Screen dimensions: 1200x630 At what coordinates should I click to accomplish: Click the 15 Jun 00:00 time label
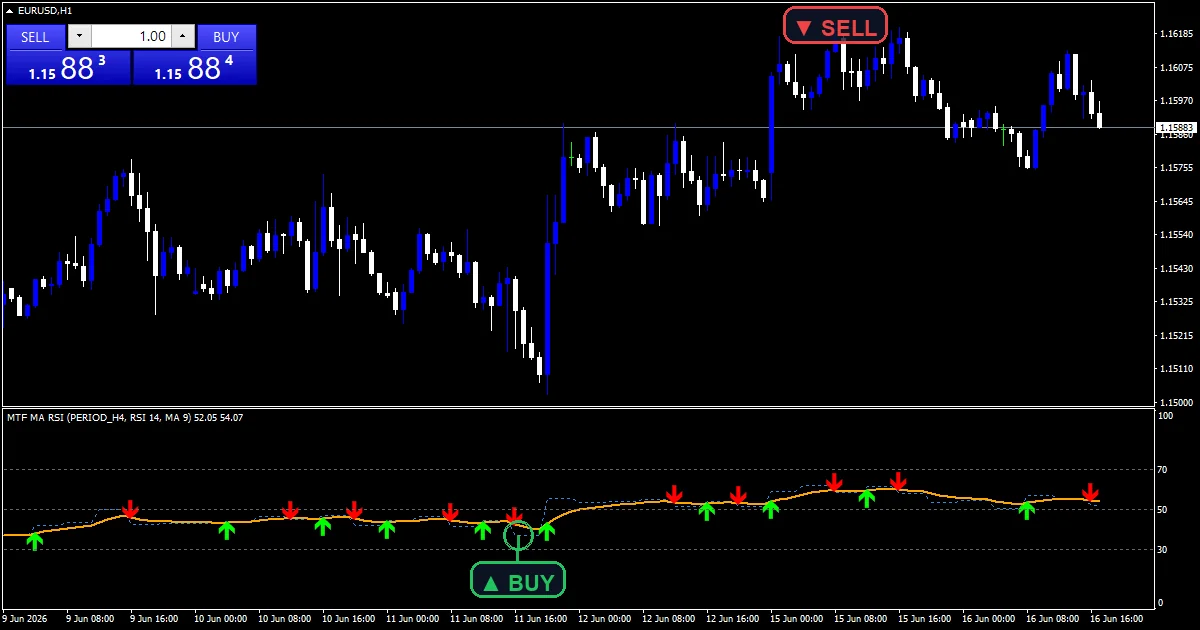pyautogui.click(x=798, y=618)
